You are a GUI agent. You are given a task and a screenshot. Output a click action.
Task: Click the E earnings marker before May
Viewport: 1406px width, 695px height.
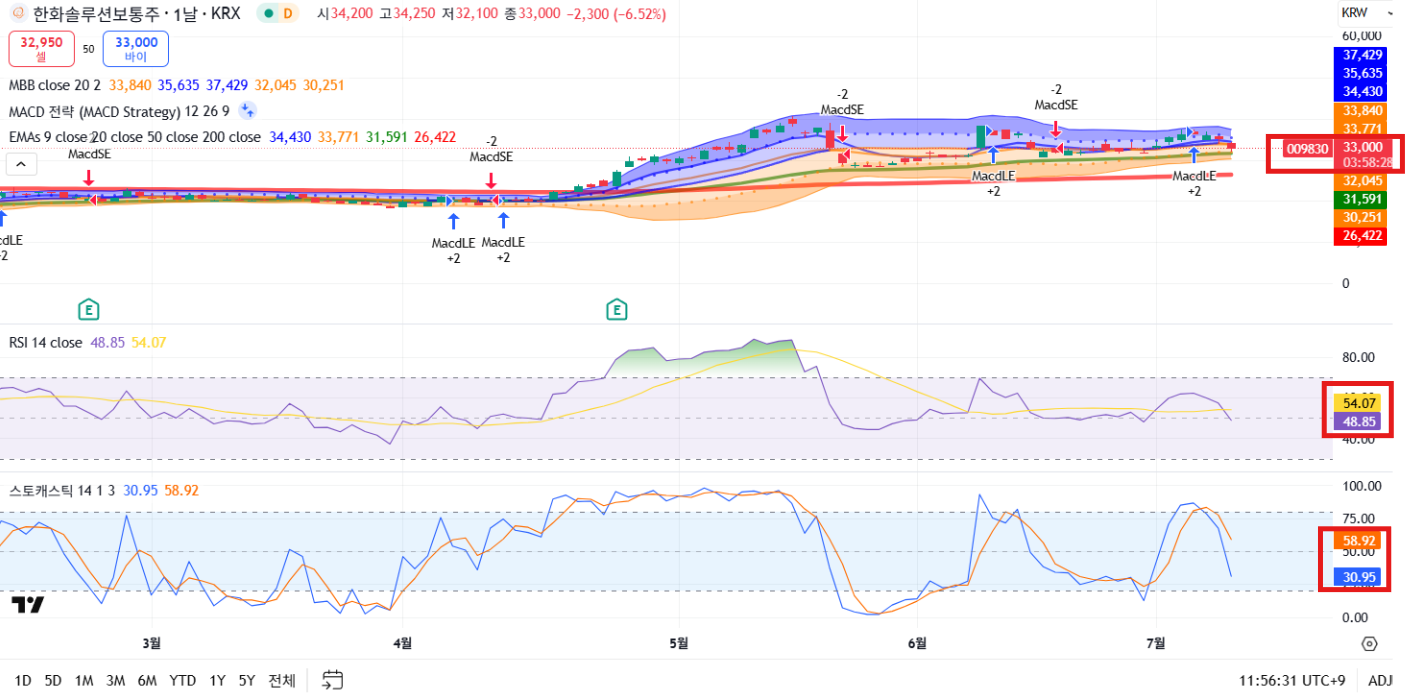tap(616, 309)
